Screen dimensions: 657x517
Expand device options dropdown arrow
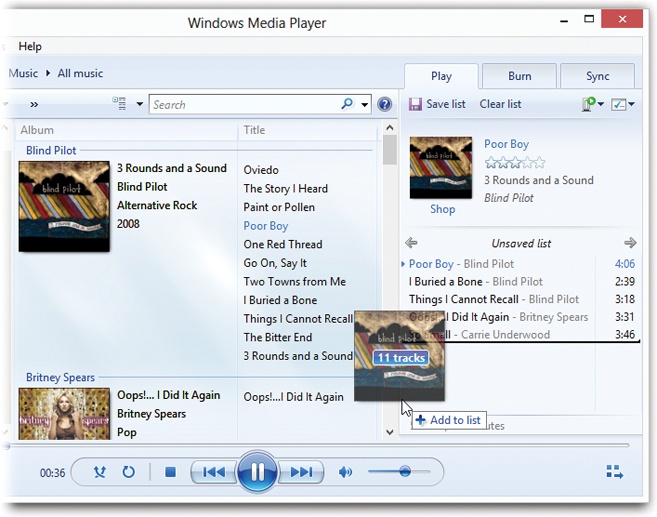pyautogui.click(x=600, y=104)
